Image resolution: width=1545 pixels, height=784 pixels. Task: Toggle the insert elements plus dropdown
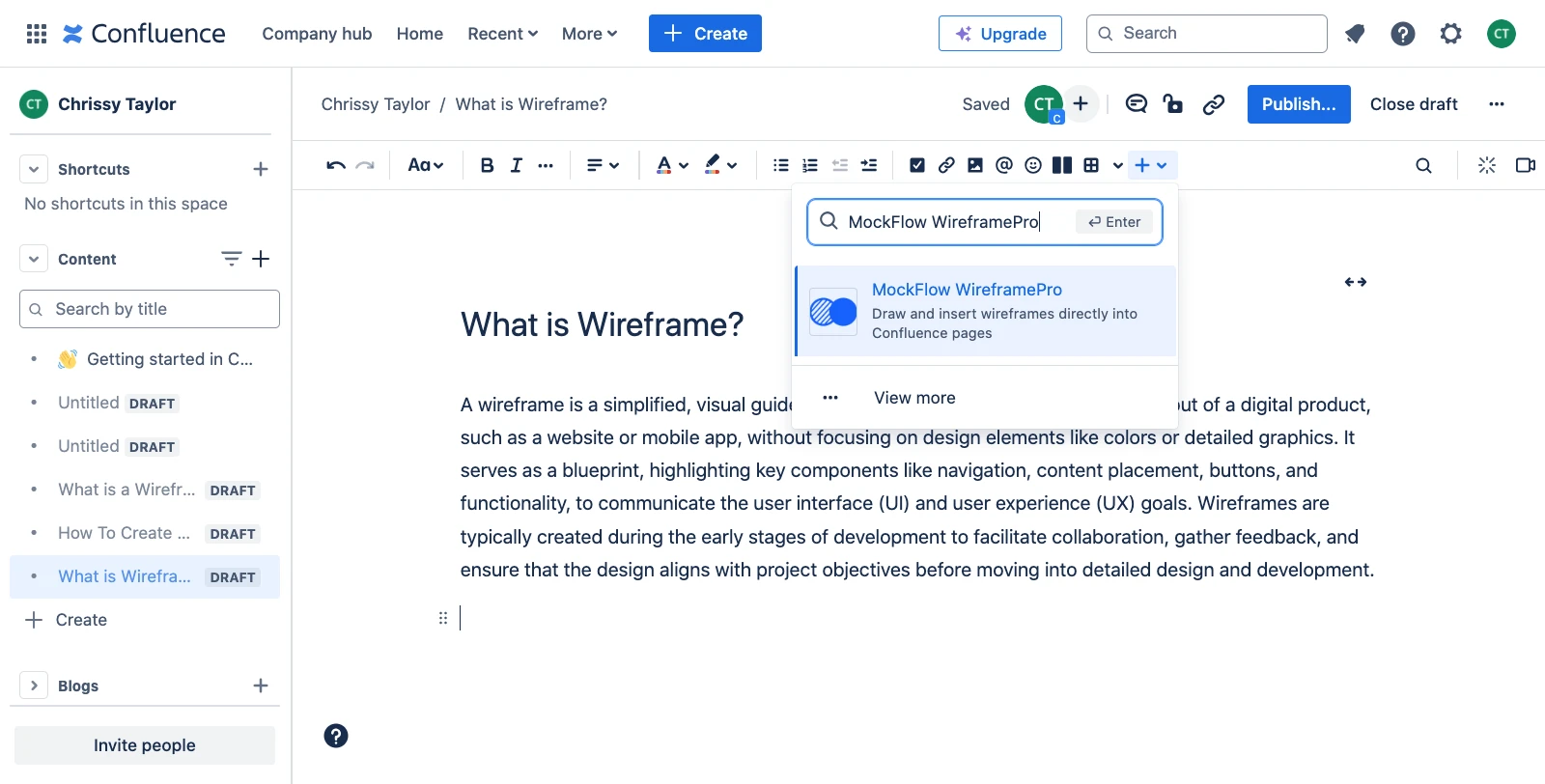(x=1151, y=165)
